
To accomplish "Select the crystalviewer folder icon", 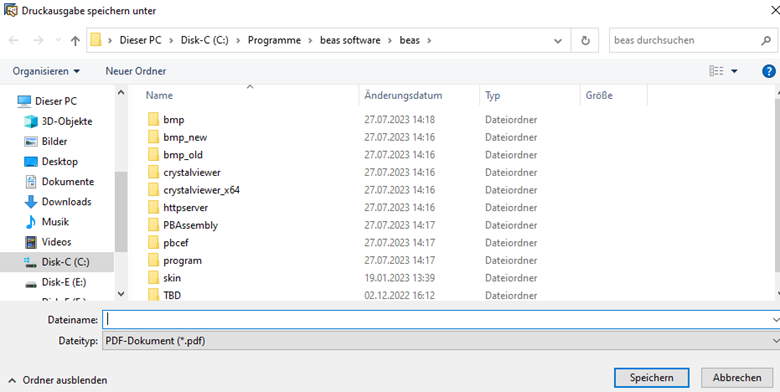I will tap(153, 172).
